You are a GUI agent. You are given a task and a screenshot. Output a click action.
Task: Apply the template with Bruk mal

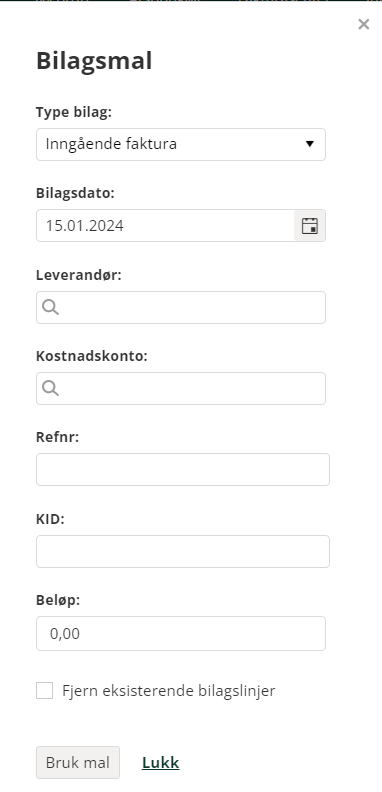click(x=78, y=762)
